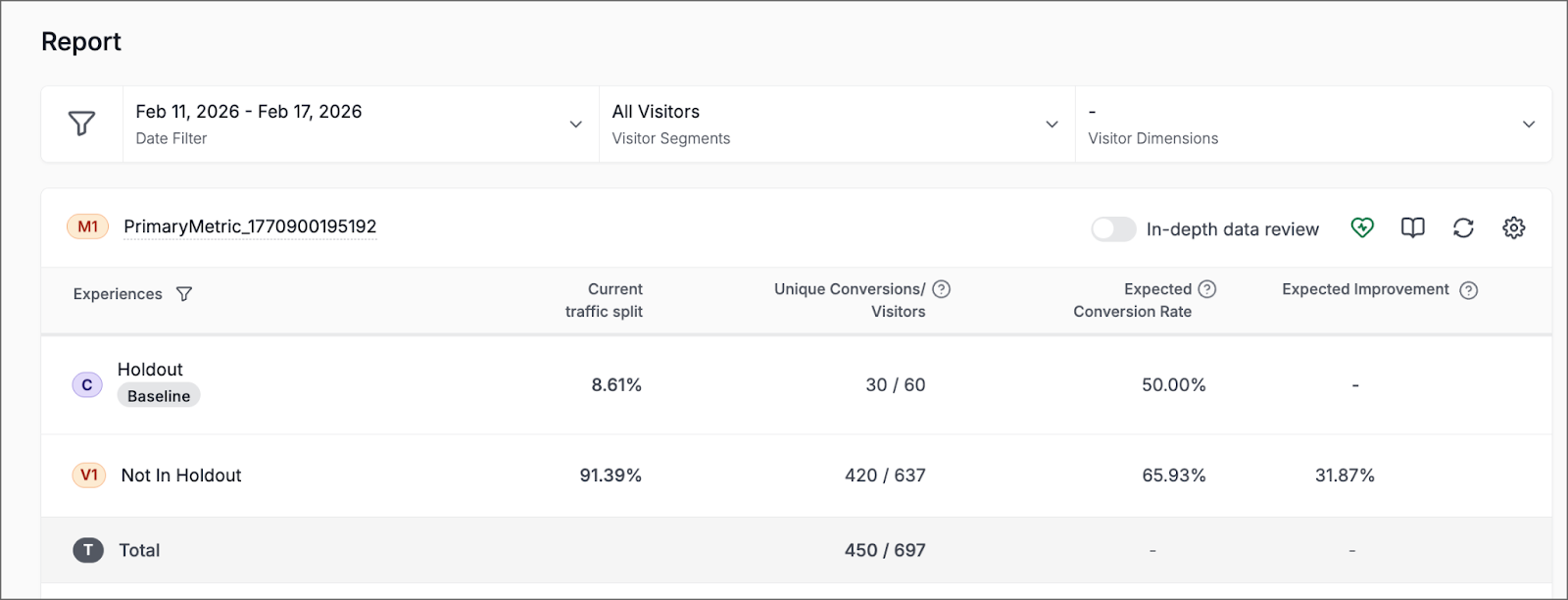Click the Total row T badge
The width and height of the screenshot is (1568, 600).
pyautogui.click(x=88, y=550)
